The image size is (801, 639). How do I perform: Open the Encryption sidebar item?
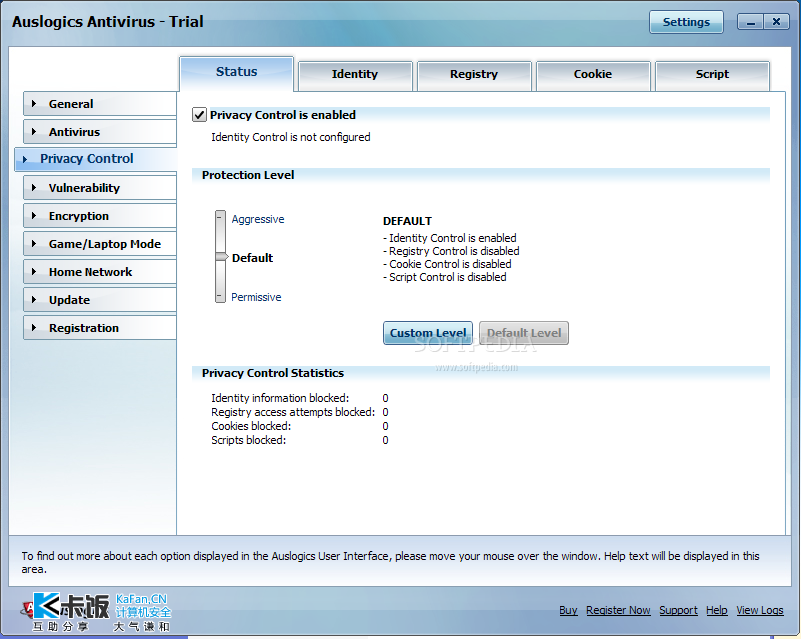click(x=100, y=216)
